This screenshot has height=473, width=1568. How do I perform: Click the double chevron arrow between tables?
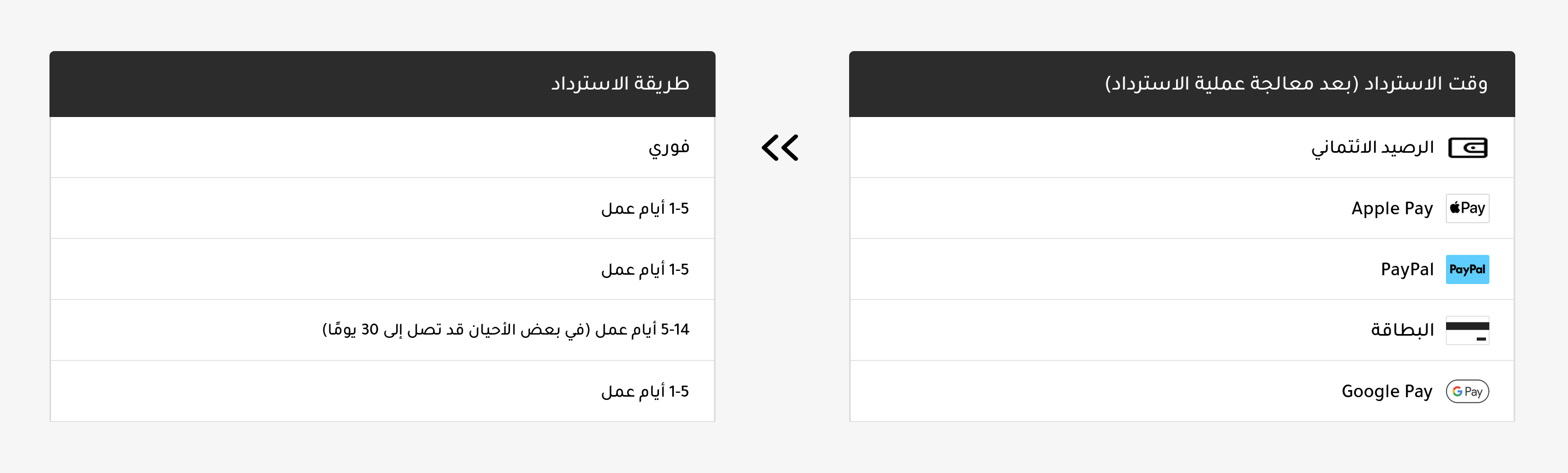click(780, 148)
